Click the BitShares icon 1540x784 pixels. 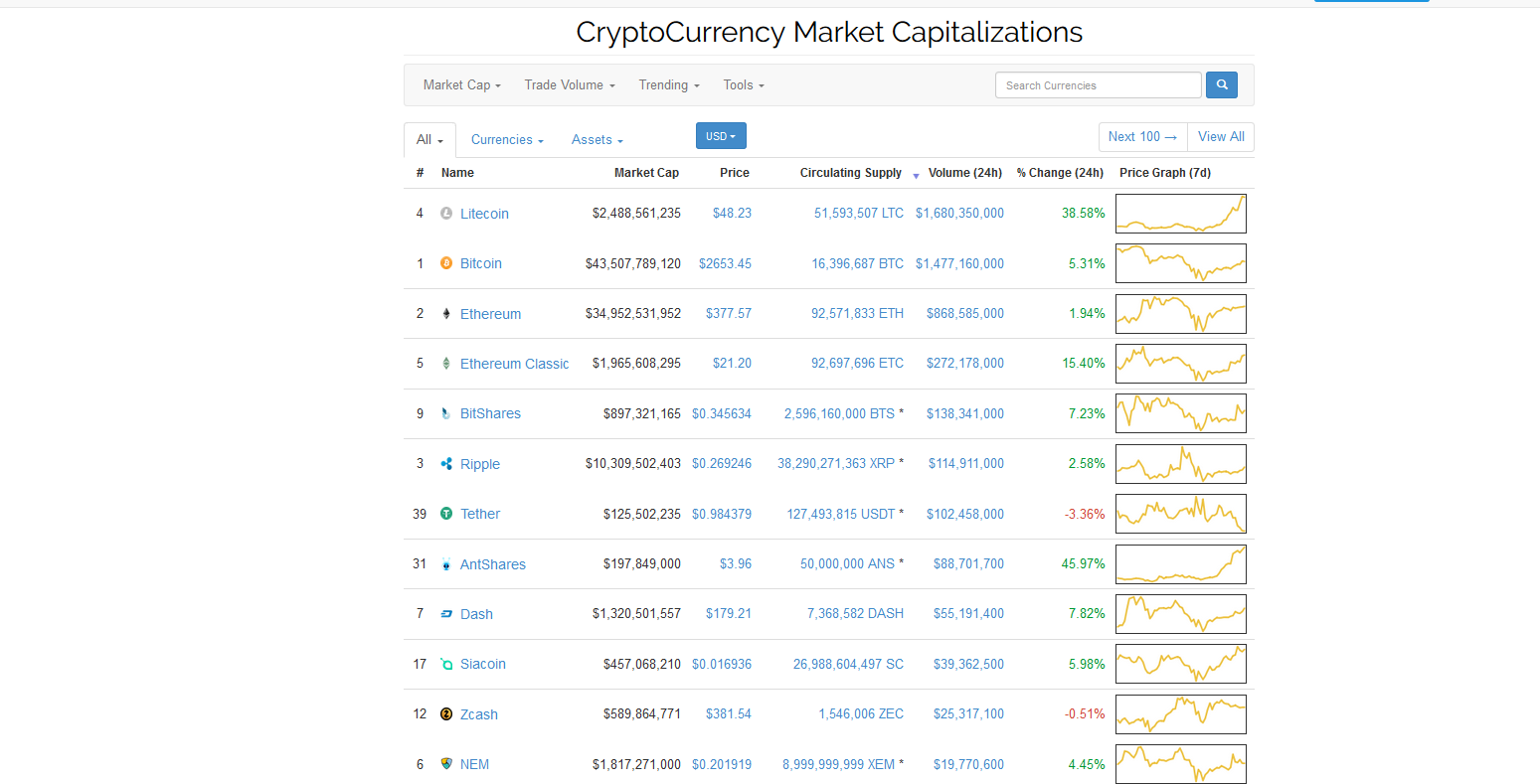click(446, 413)
